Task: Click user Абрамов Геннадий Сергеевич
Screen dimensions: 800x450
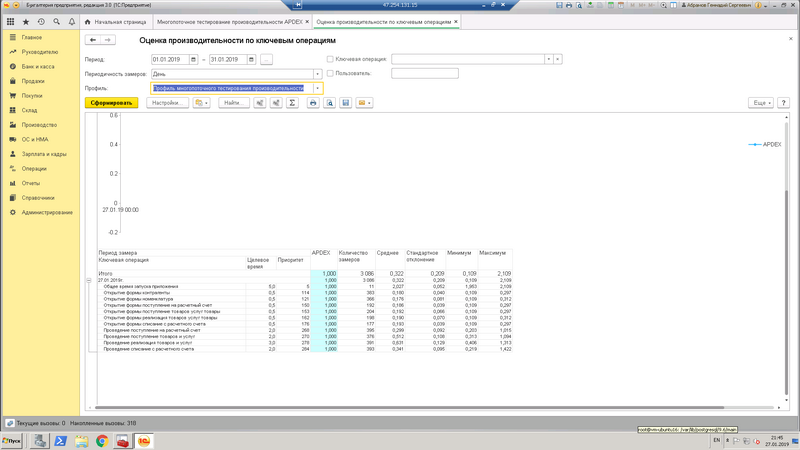Action: (x=716, y=5)
